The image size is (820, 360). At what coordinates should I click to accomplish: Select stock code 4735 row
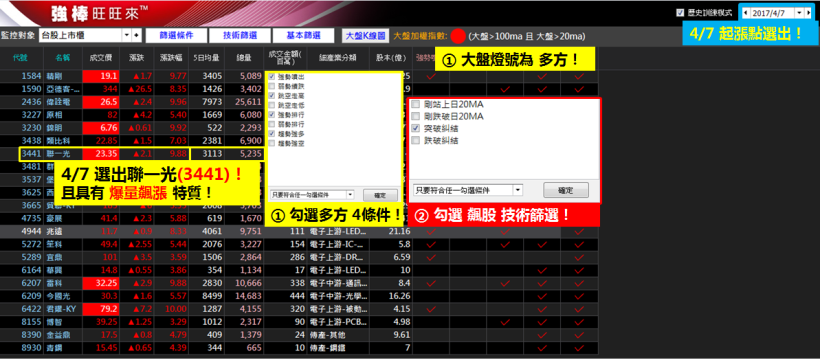(x=300, y=218)
